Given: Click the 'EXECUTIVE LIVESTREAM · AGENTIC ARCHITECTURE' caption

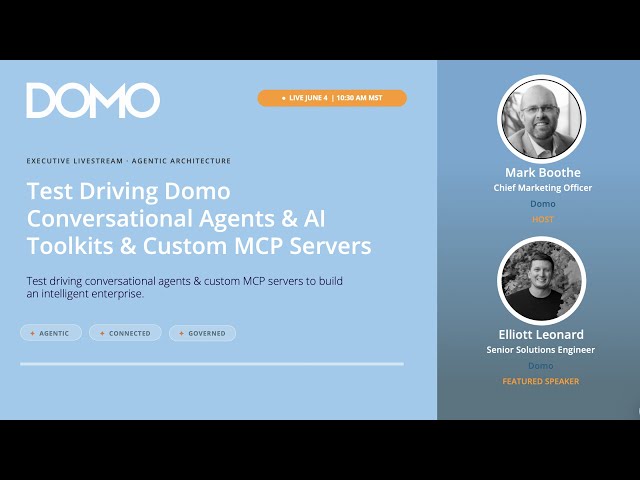Looking at the screenshot, I should (129, 161).
